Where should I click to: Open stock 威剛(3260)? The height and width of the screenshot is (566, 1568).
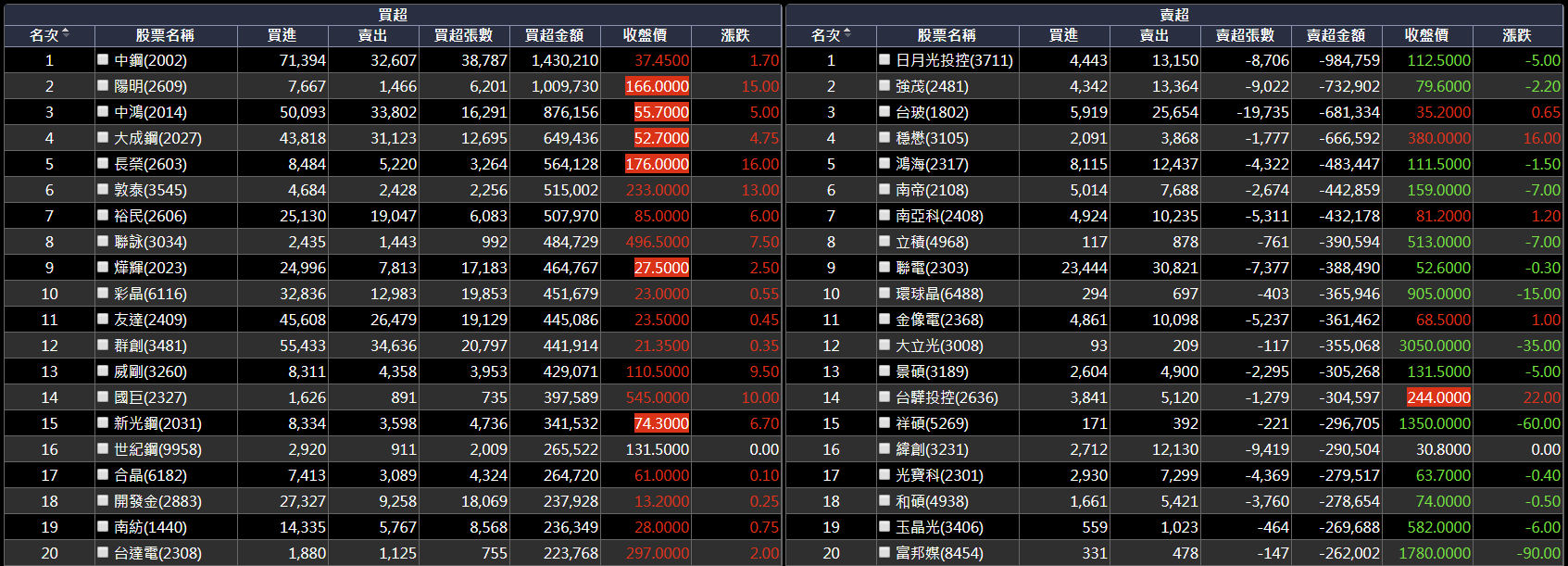150,371
